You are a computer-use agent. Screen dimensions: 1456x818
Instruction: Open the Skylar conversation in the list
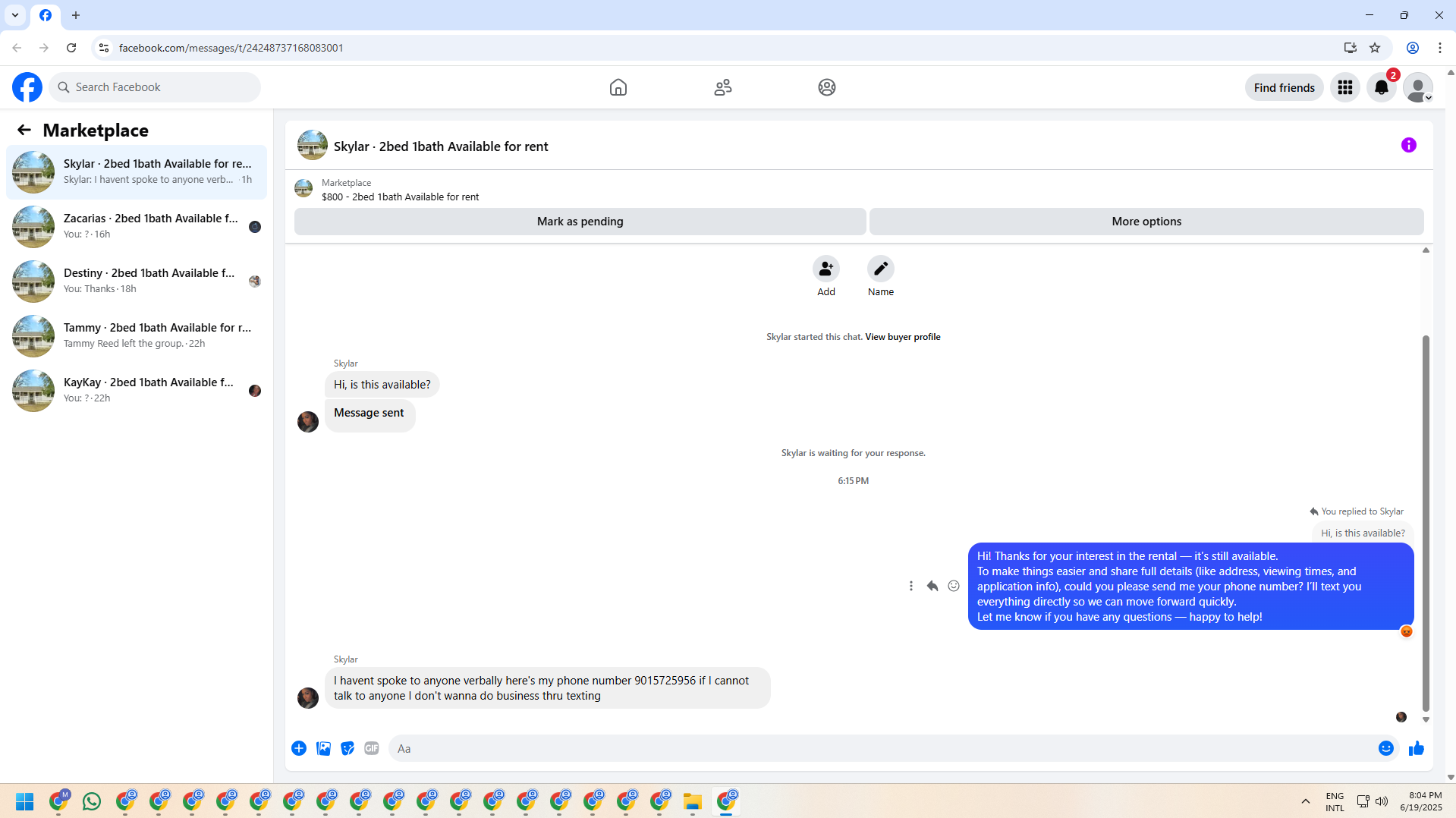point(137,171)
